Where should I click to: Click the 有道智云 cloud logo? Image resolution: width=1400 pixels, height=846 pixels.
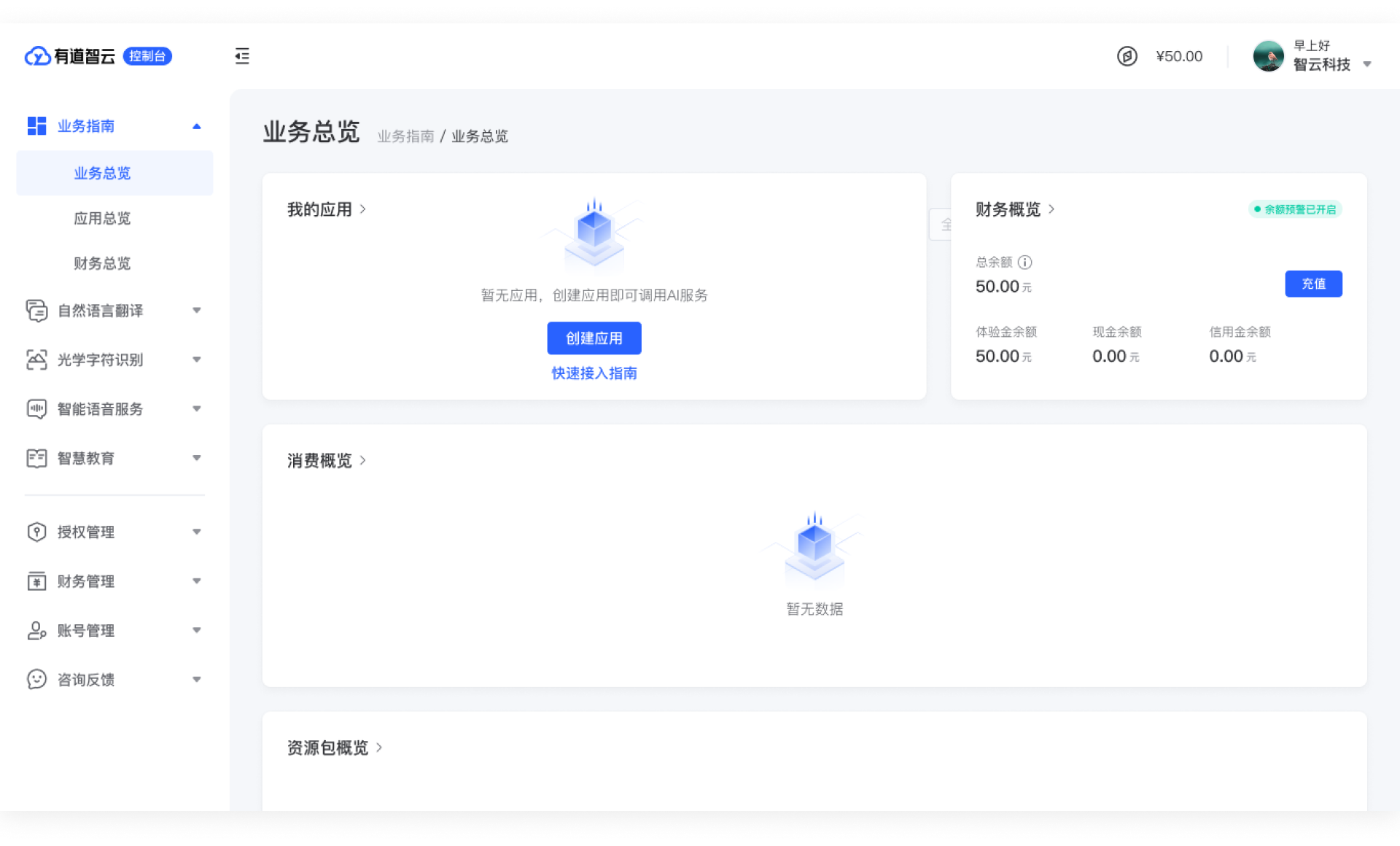click(x=37, y=56)
